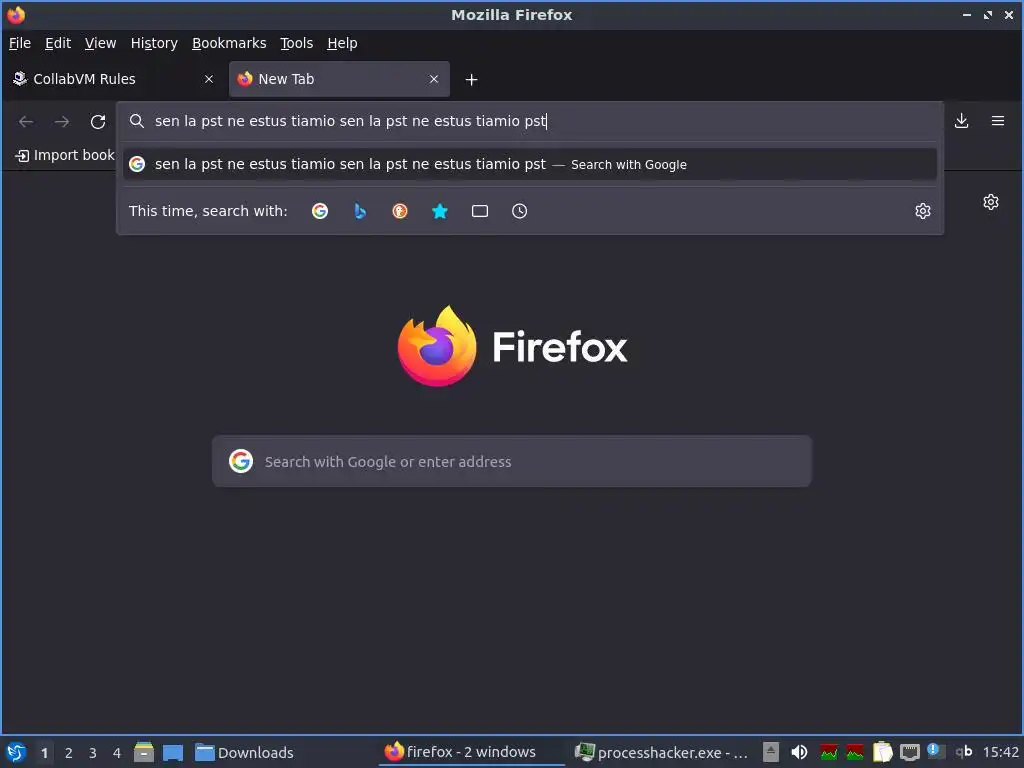The image size is (1024, 768).
Task: Open the File menu
Action: coord(20,43)
